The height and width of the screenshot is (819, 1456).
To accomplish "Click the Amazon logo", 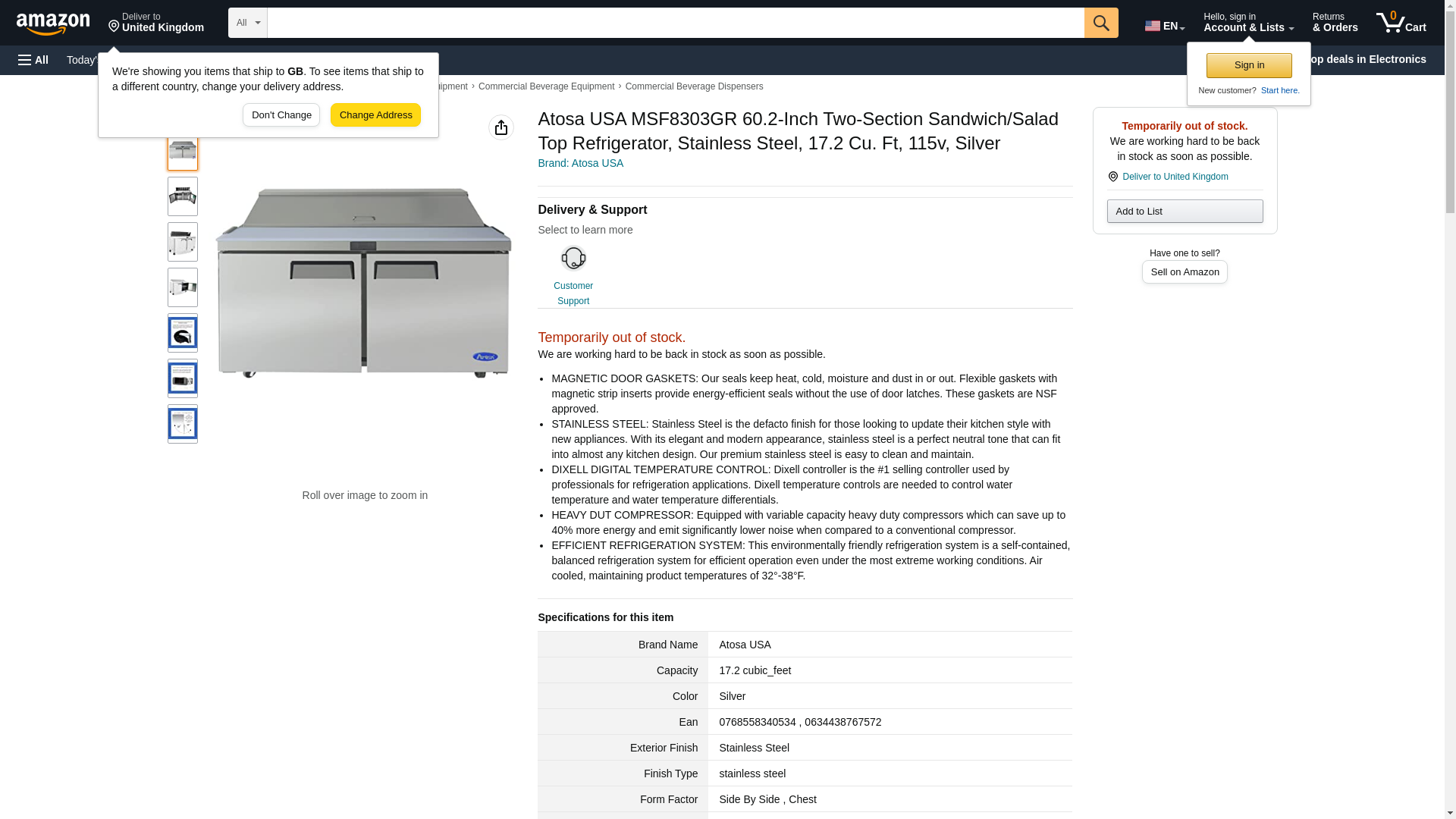I will 53,24.
